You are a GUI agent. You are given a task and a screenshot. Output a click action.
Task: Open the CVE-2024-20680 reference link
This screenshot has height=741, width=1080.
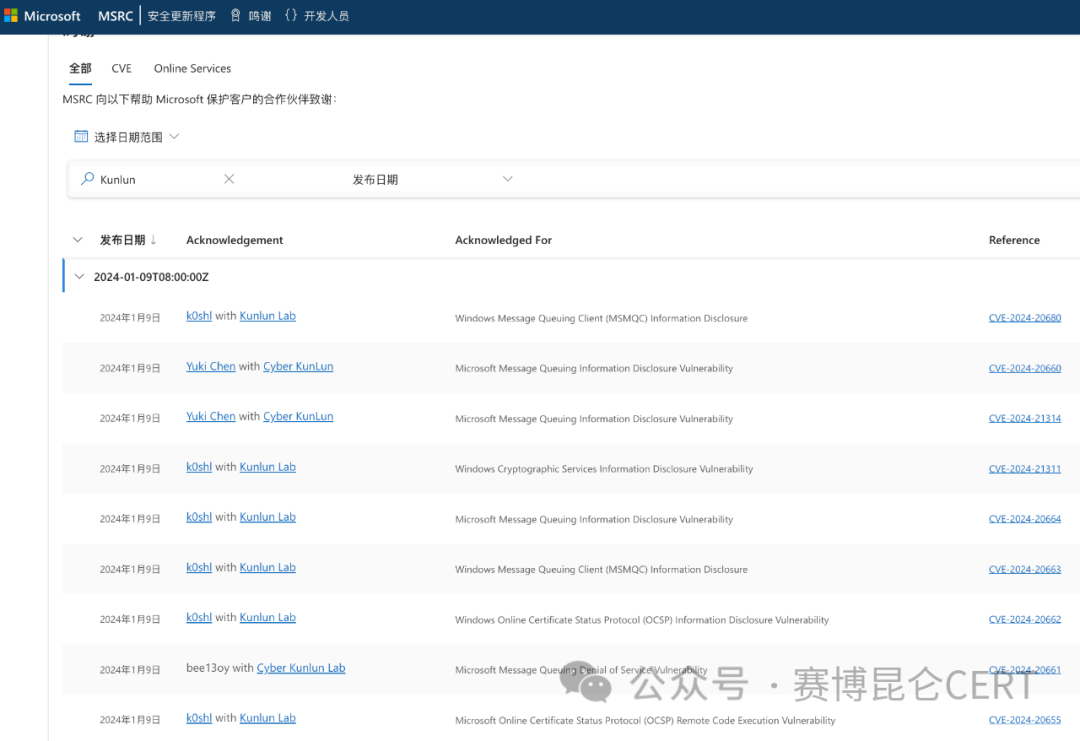click(x=1025, y=318)
